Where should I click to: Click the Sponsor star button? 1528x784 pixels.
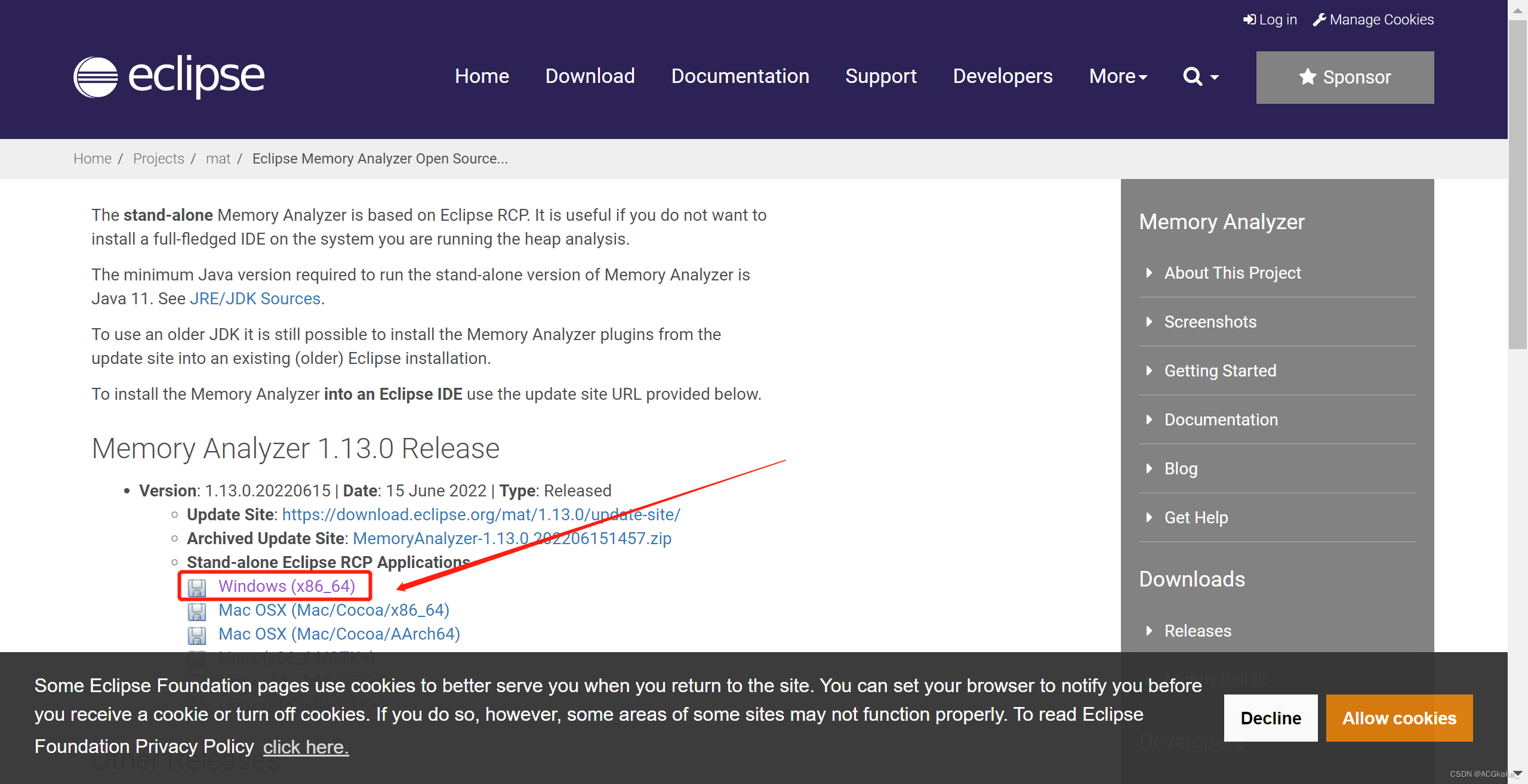[x=1345, y=77]
